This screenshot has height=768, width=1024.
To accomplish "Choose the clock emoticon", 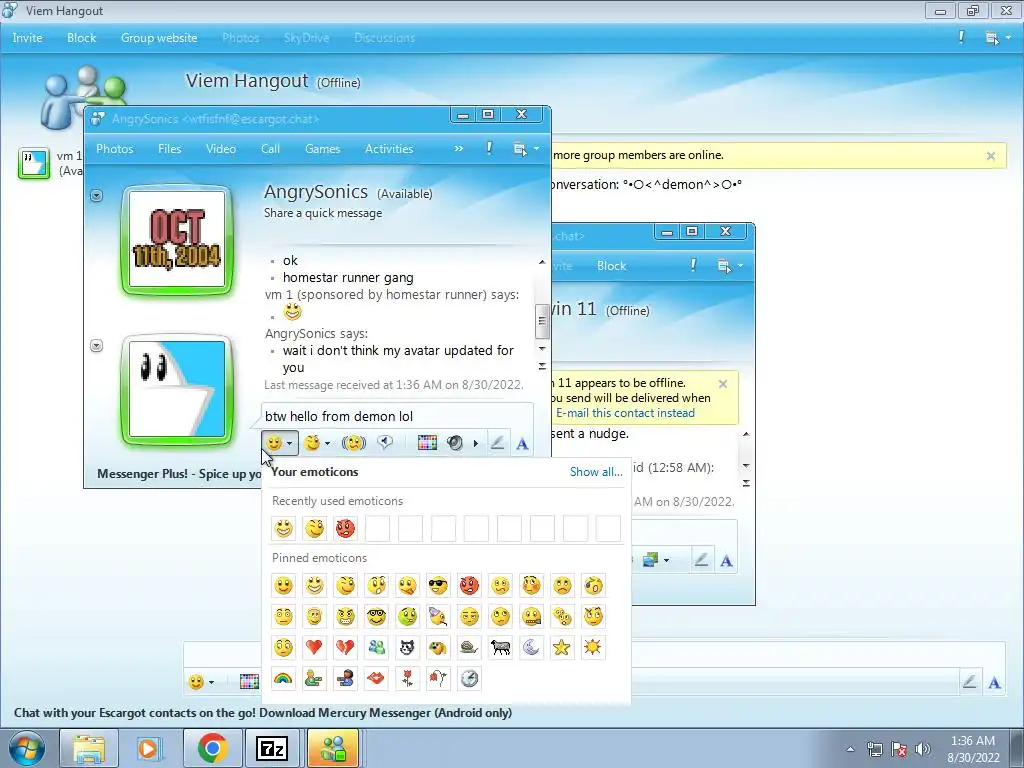I will pyautogui.click(x=469, y=679).
